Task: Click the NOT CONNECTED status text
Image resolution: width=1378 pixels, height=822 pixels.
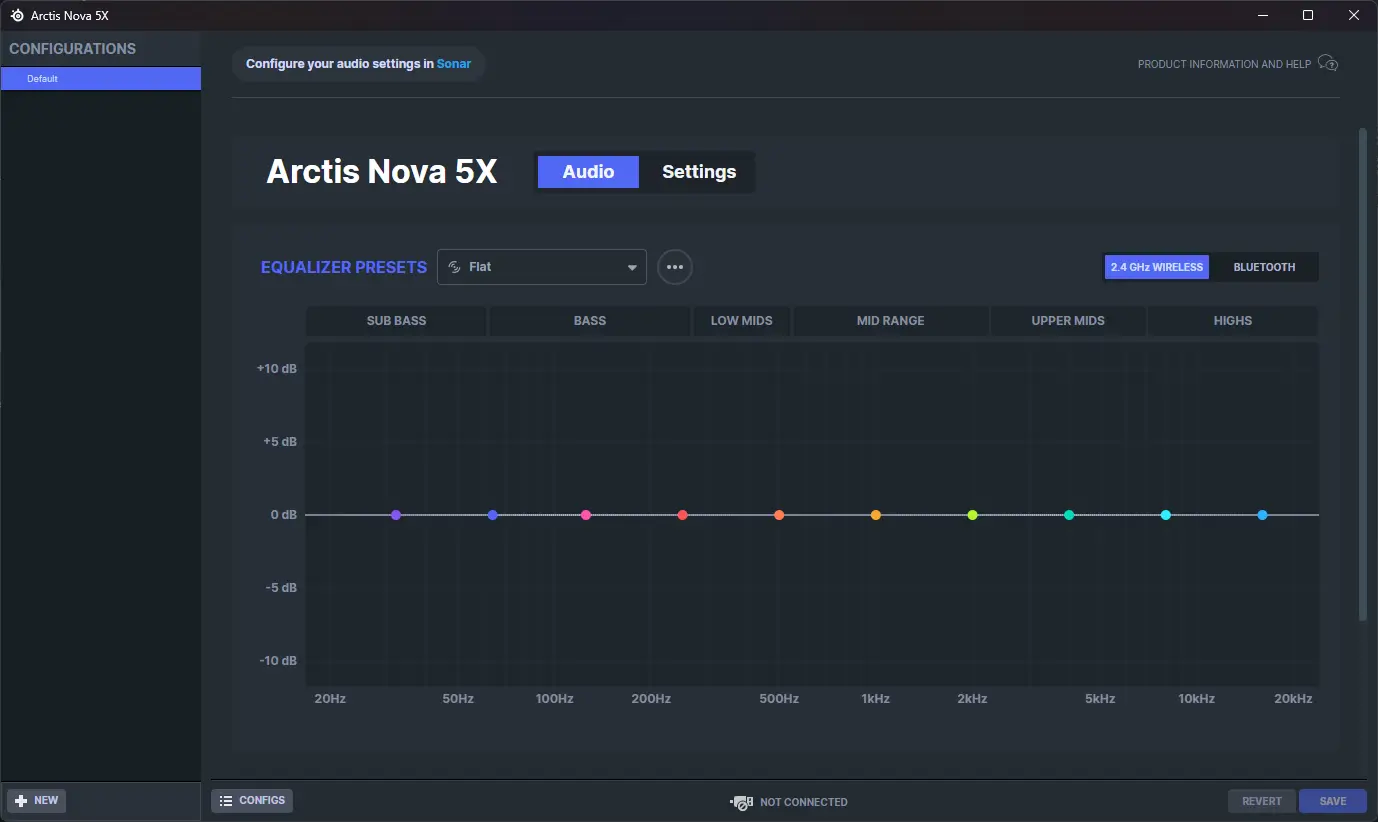Action: click(804, 802)
